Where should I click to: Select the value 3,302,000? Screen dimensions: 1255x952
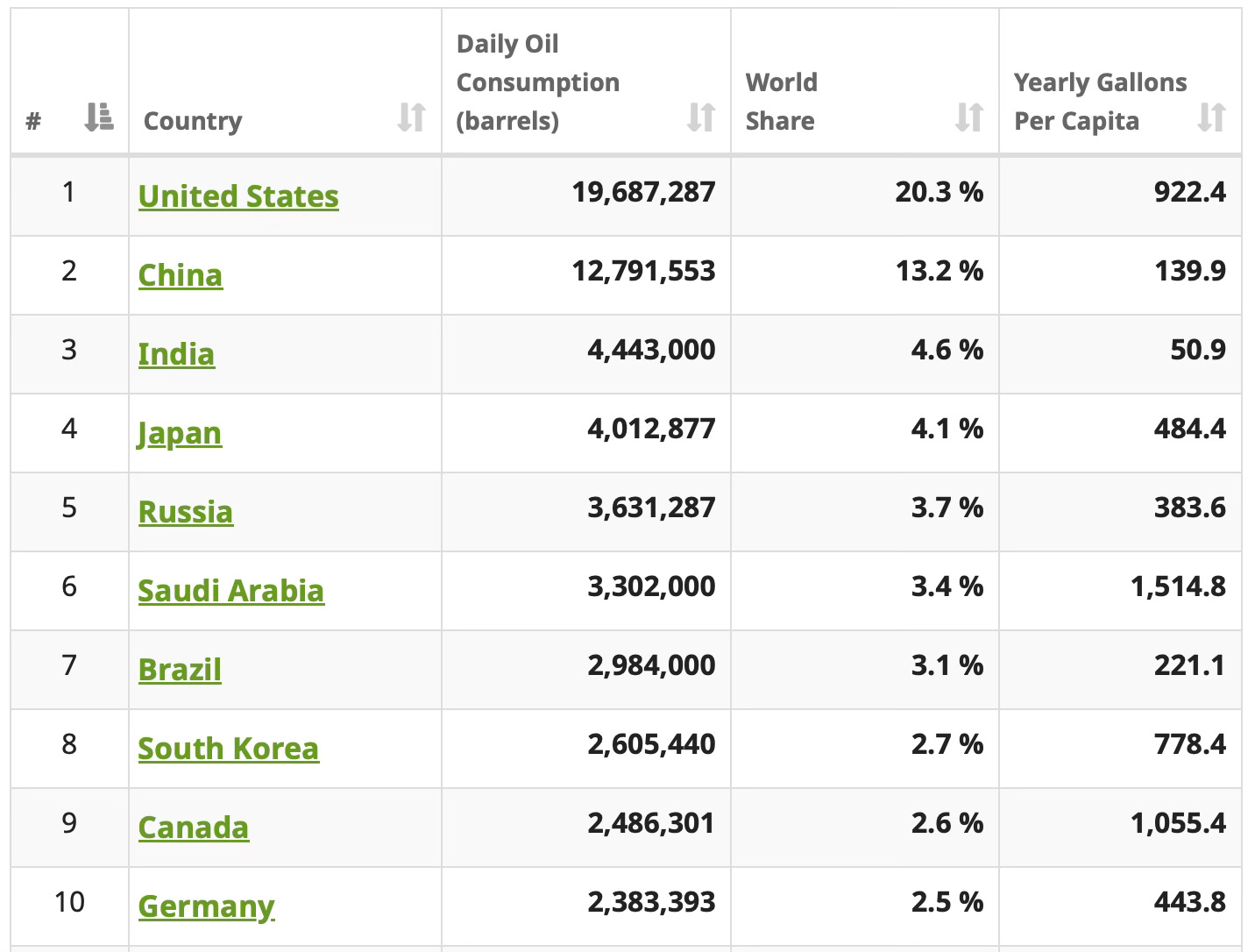coord(652,586)
